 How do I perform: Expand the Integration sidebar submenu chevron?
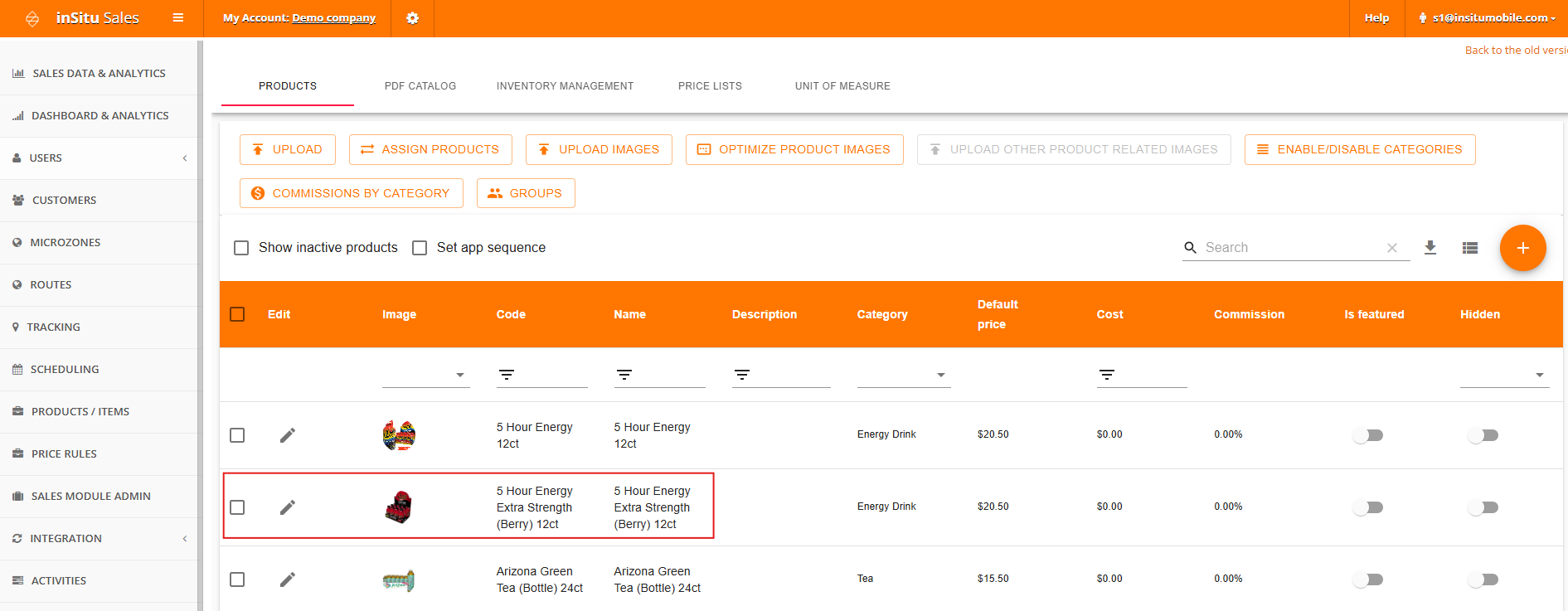(185, 539)
